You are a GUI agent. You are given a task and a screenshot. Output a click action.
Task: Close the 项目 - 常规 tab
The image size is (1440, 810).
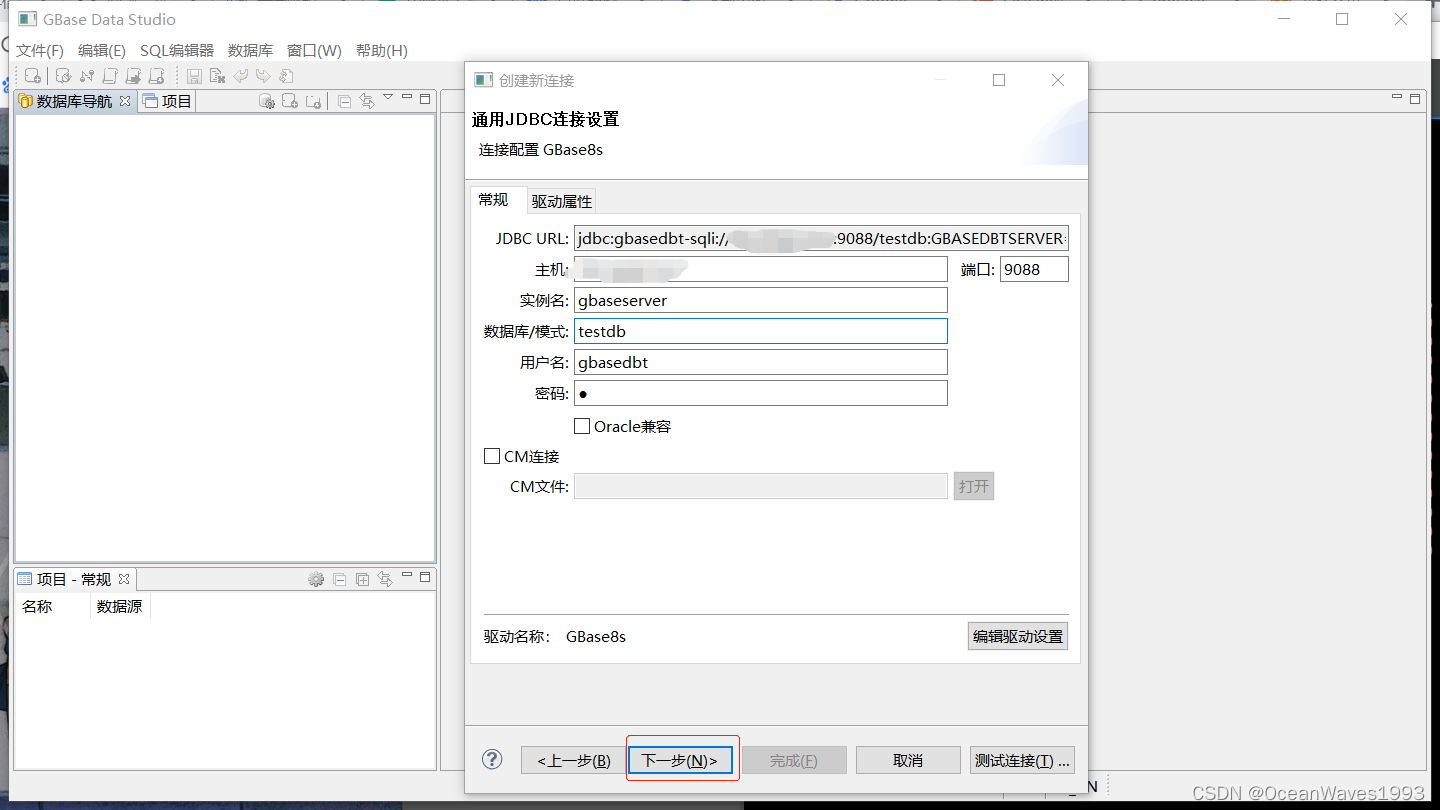pyautogui.click(x=124, y=579)
